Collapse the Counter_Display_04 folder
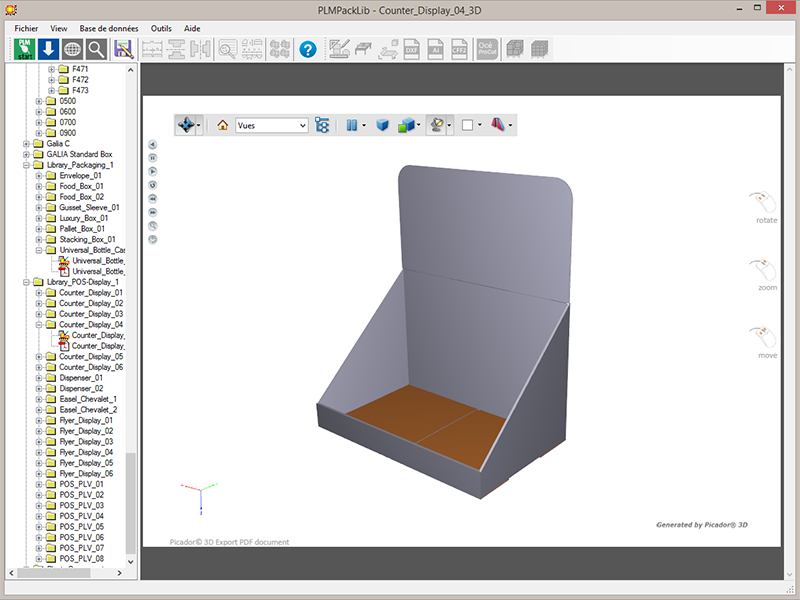 click(39, 324)
